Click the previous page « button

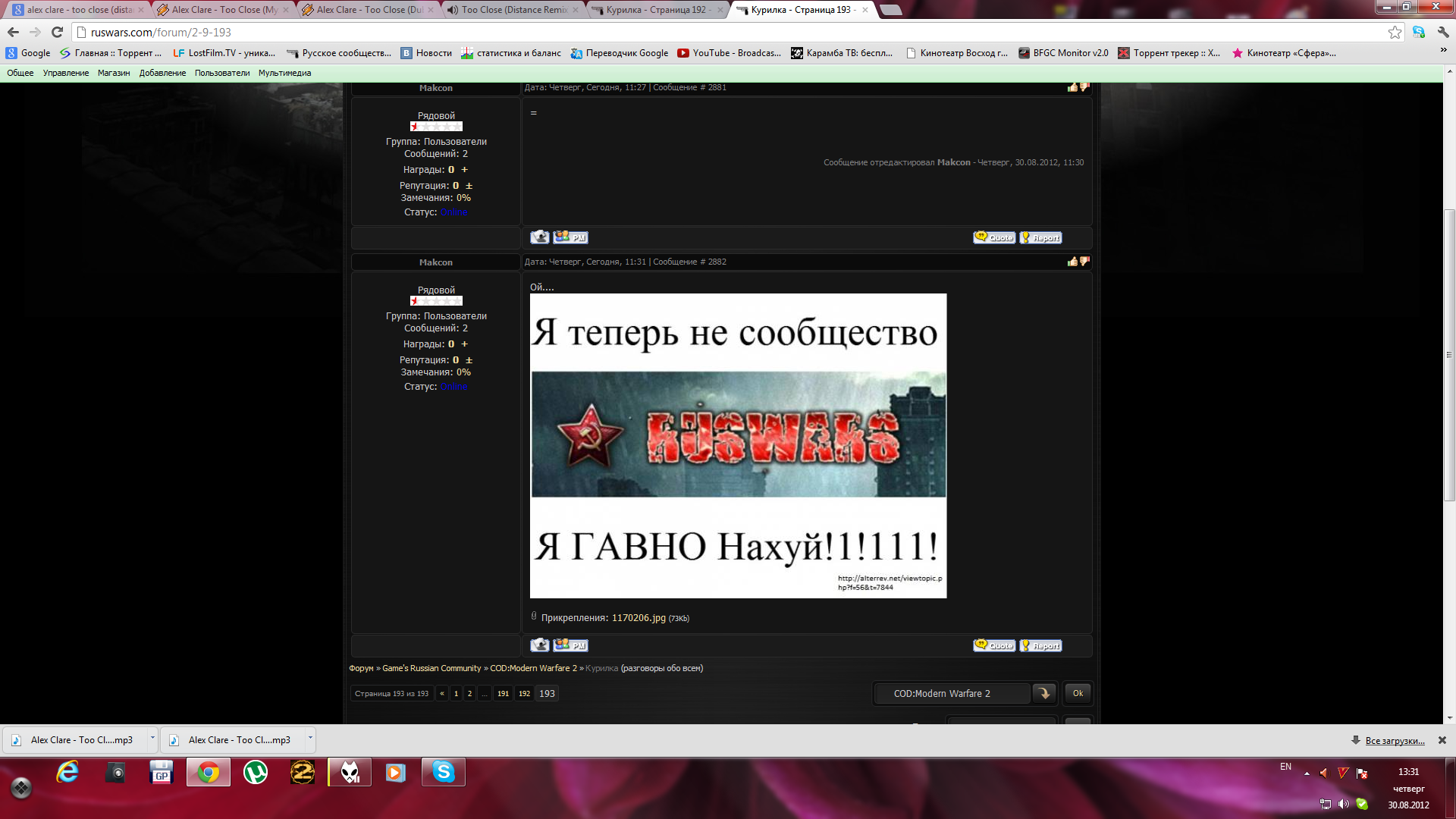coord(442,694)
